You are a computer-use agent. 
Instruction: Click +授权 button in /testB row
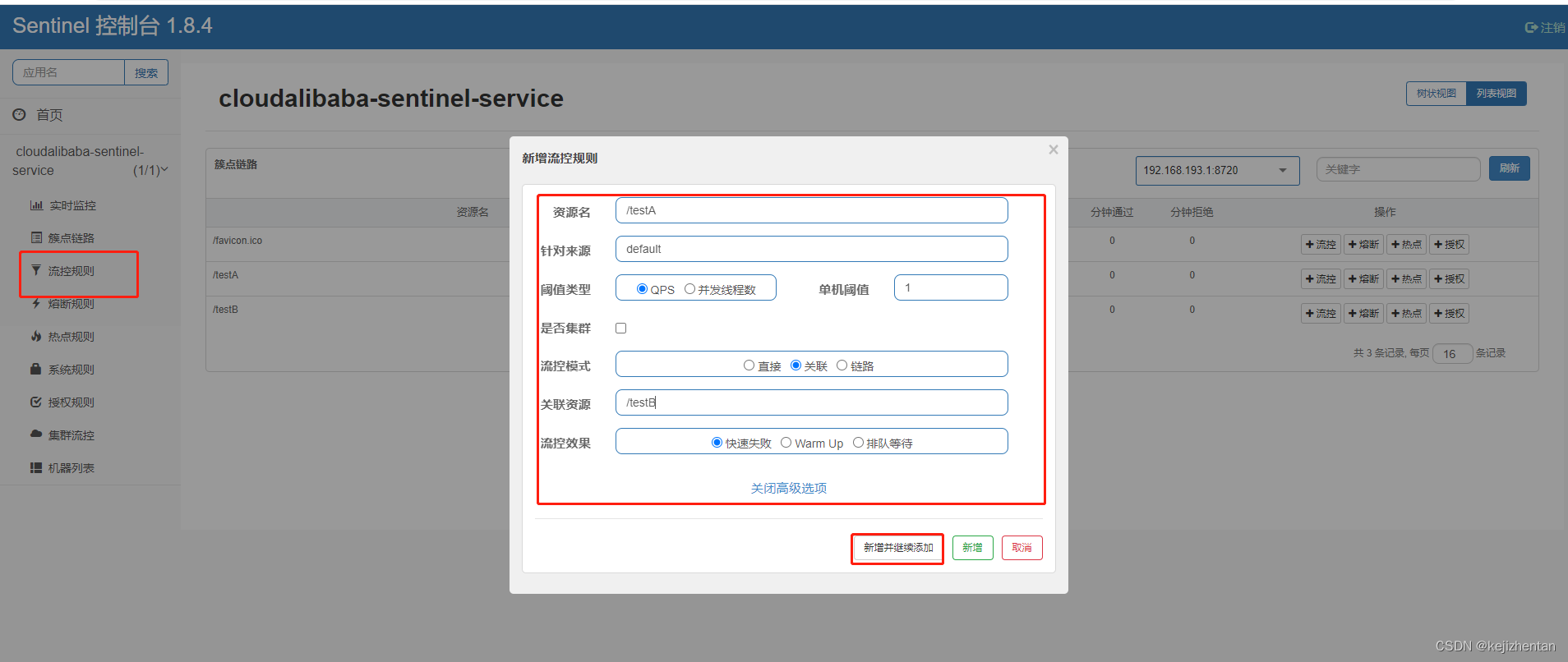coord(1449,314)
